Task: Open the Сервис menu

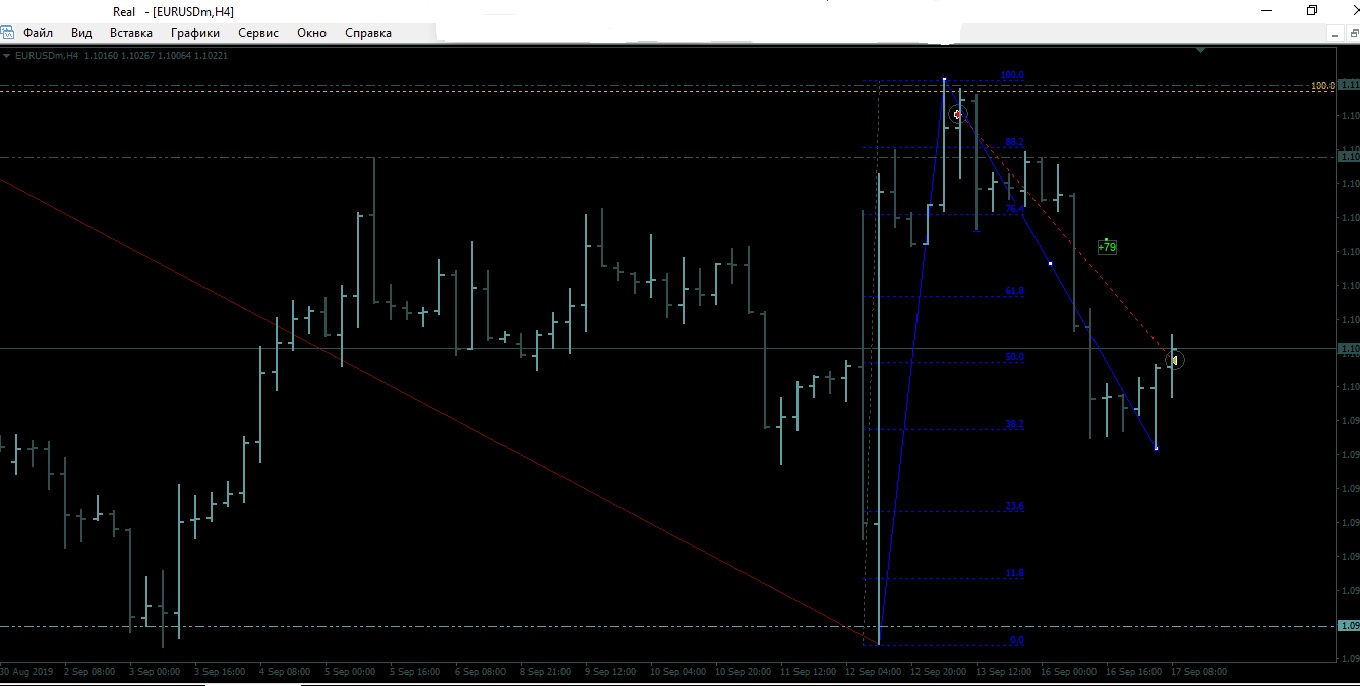Action: (258, 33)
